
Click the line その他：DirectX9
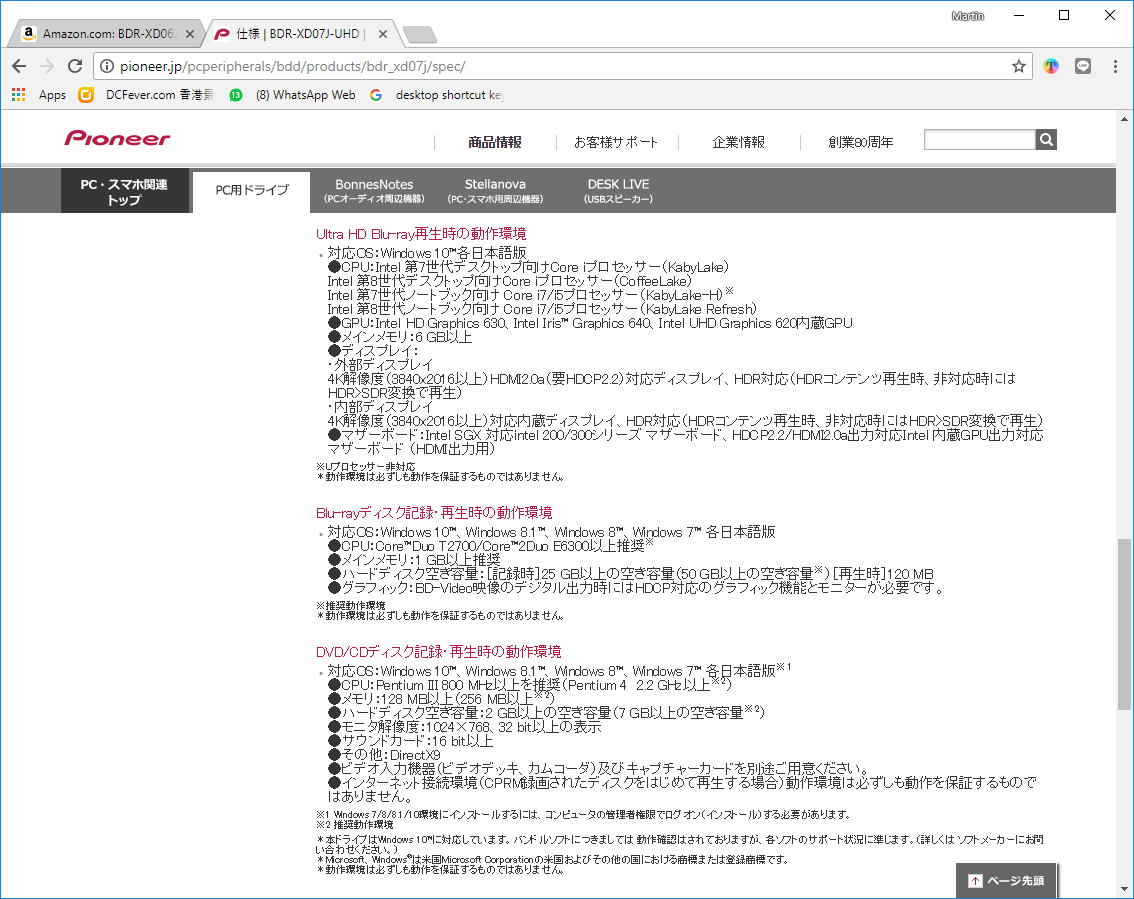coord(384,755)
